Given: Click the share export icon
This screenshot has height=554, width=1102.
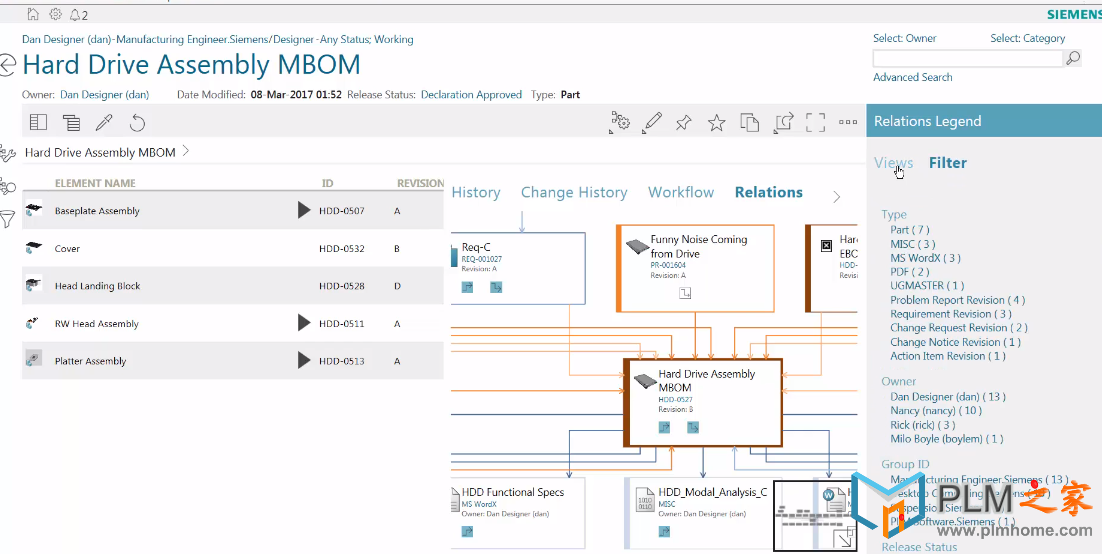Looking at the screenshot, I should coord(783,122).
